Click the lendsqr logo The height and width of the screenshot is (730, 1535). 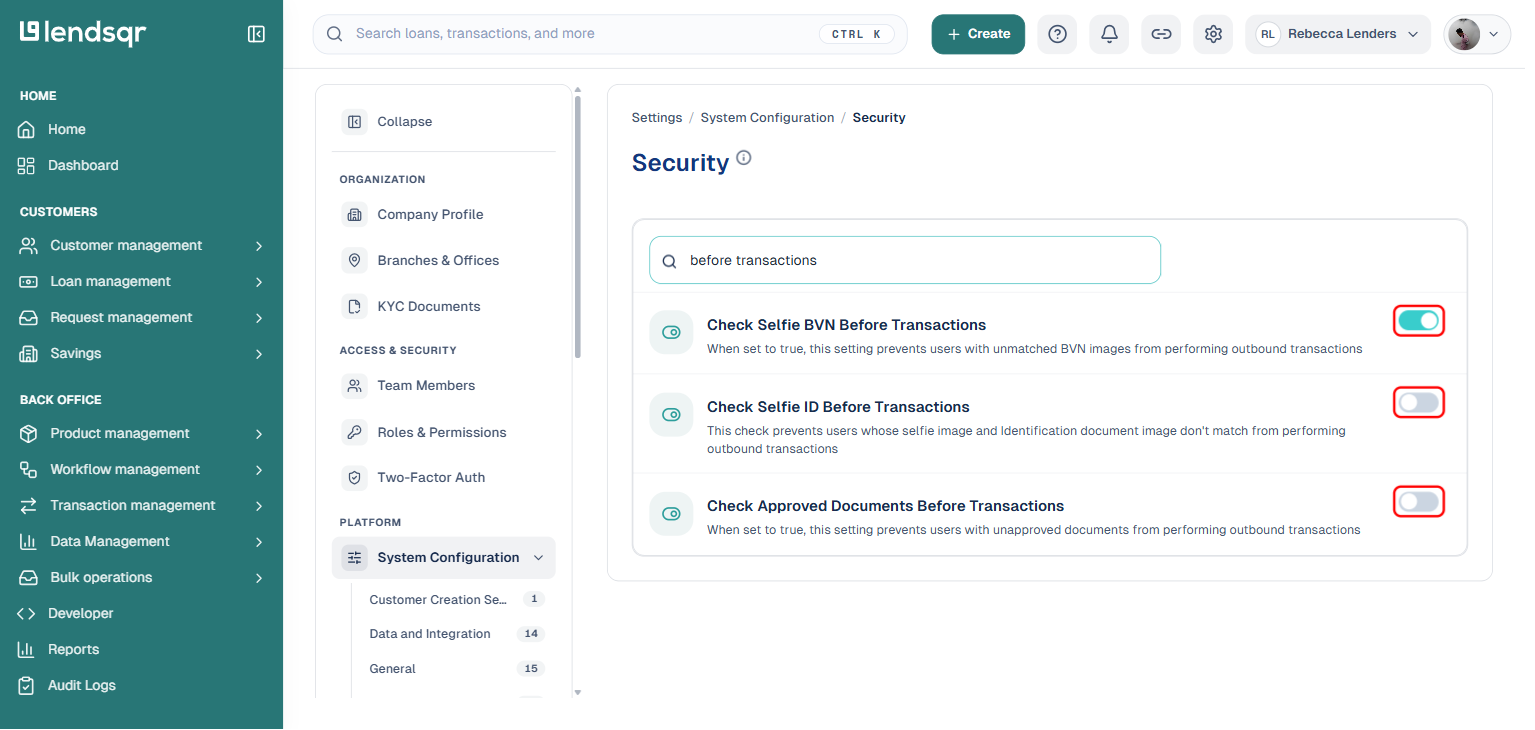pos(83,33)
